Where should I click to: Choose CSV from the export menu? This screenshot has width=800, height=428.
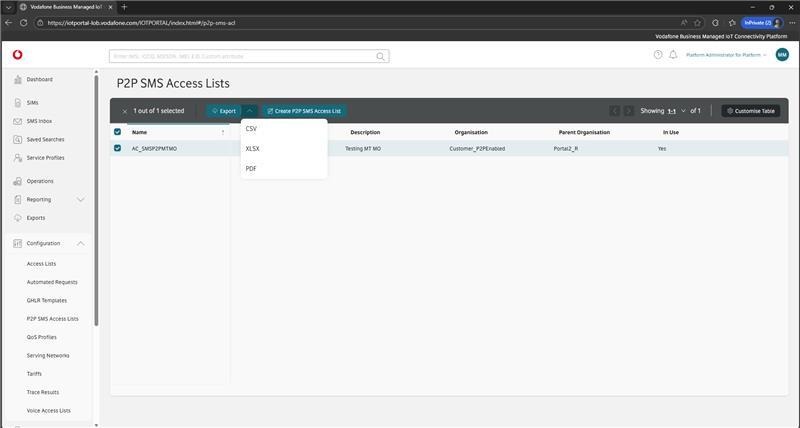pos(251,129)
